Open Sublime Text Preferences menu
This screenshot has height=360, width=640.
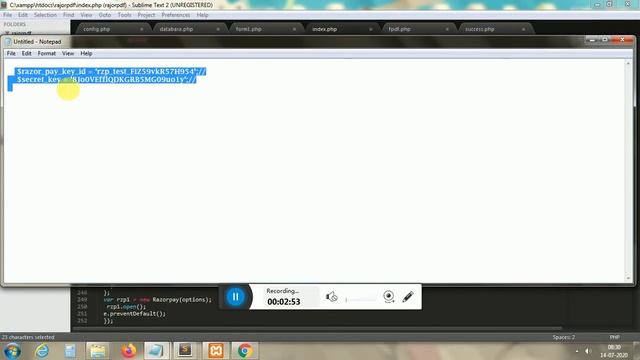[176, 15]
